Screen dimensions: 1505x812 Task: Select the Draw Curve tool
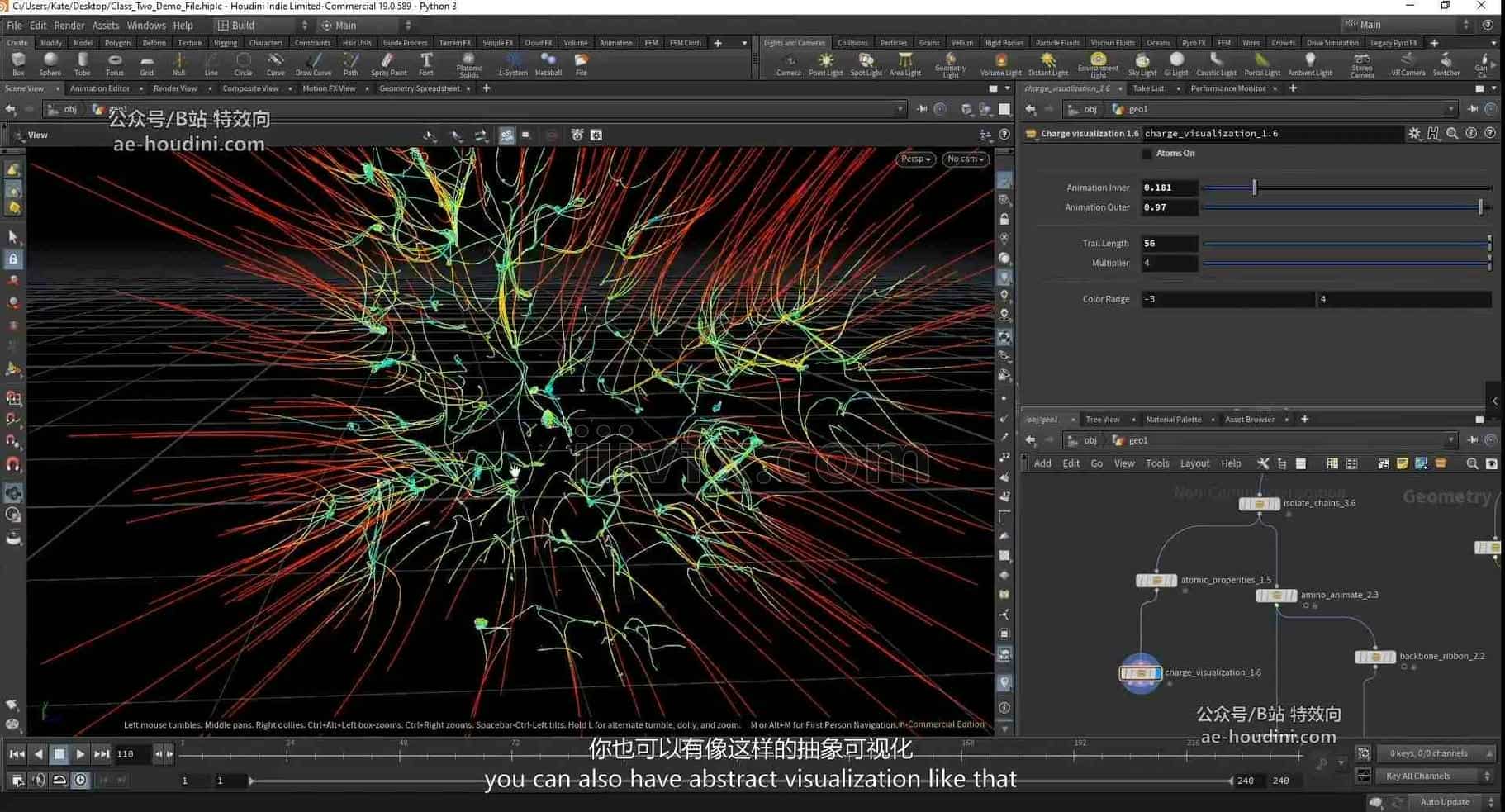313,64
